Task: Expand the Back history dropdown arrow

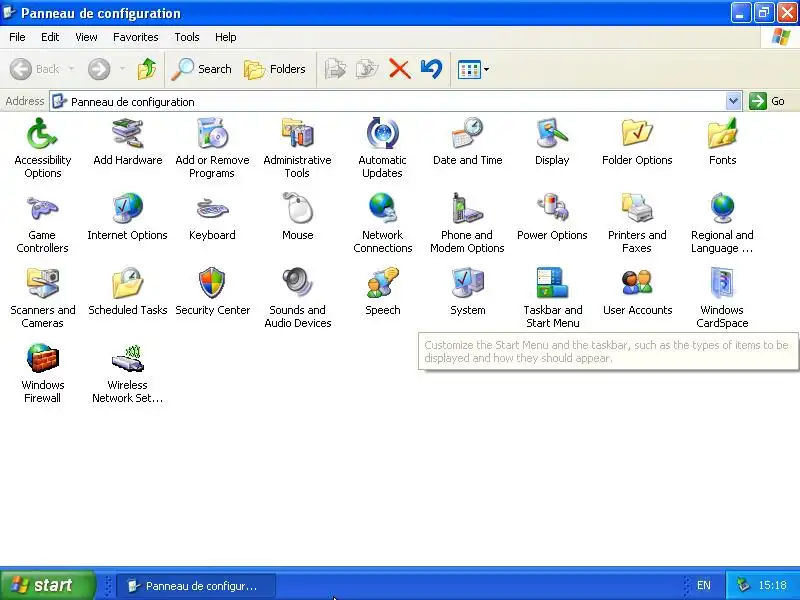Action: [x=71, y=69]
